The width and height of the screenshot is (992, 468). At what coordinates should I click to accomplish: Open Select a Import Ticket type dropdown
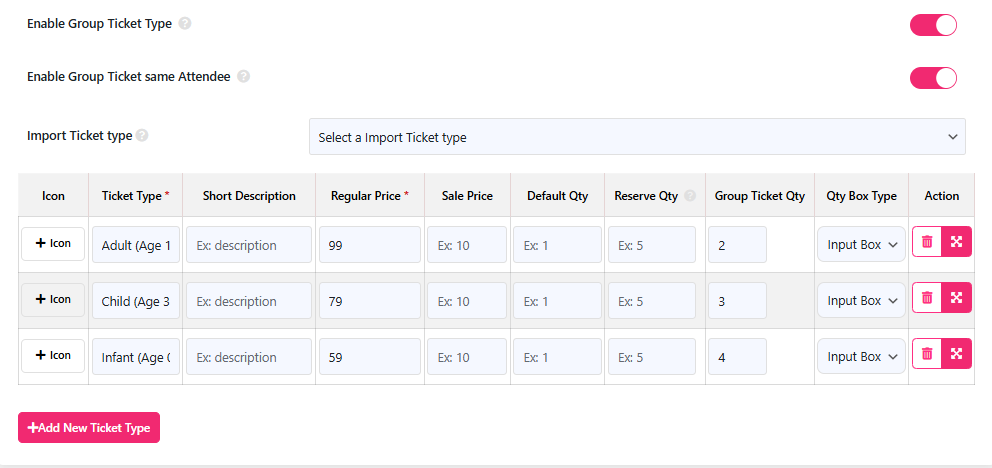(x=637, y=137)
